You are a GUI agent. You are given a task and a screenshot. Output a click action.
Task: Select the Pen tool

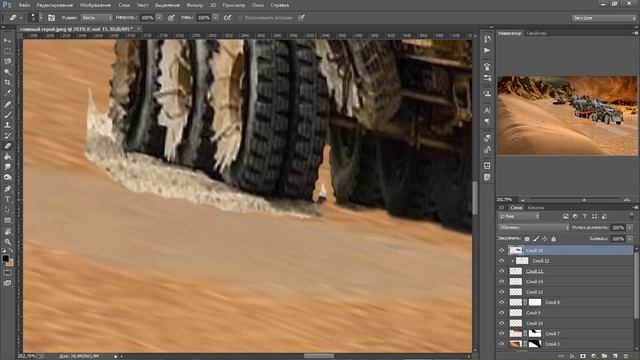coord(7,189)
